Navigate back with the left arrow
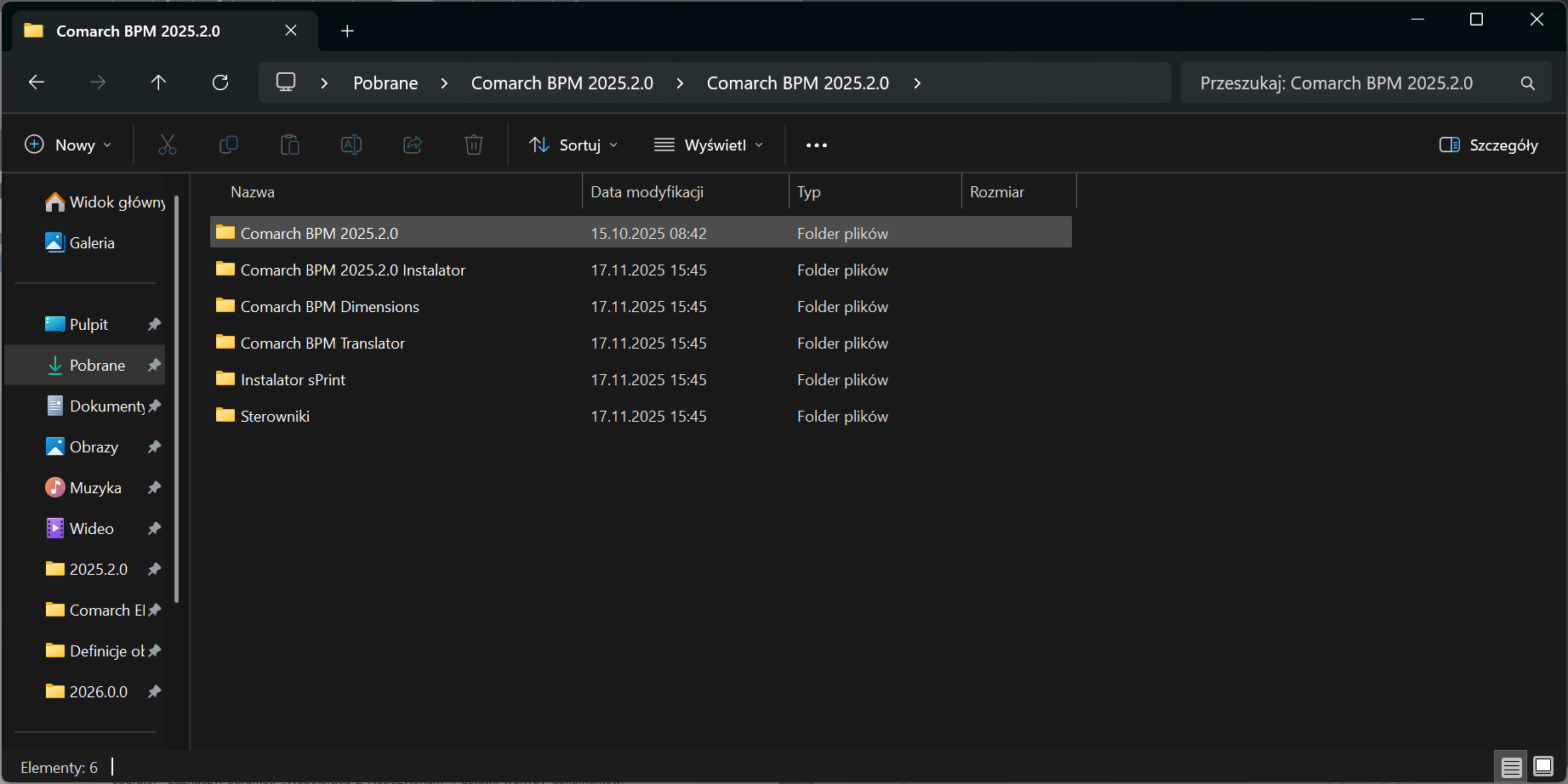Image resolution: width=1568 pixels, height=784 pixels. pyautogui.click(x=37, y=82)
